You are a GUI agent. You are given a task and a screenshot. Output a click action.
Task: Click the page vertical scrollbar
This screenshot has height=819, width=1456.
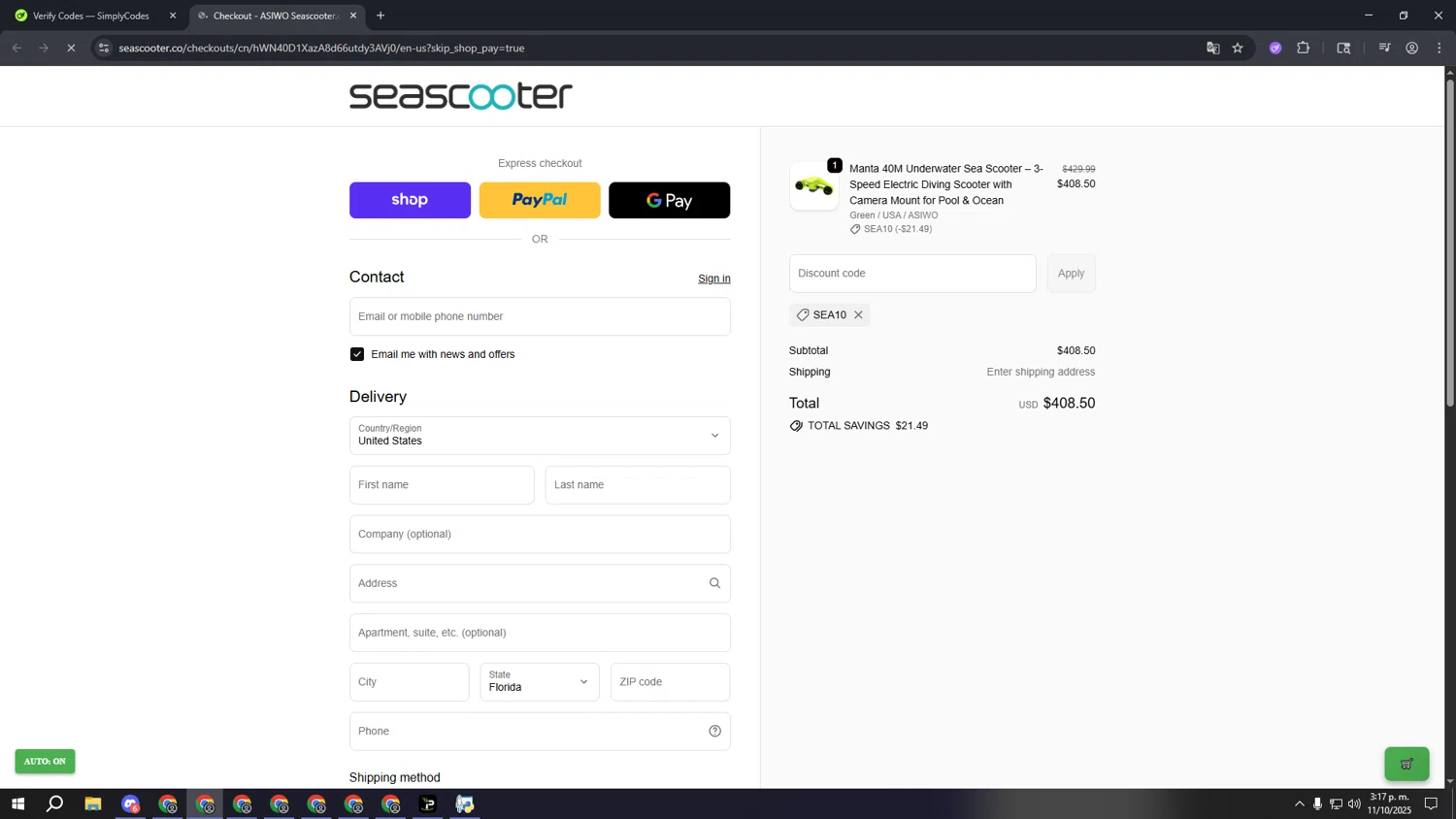(1450, 243)
